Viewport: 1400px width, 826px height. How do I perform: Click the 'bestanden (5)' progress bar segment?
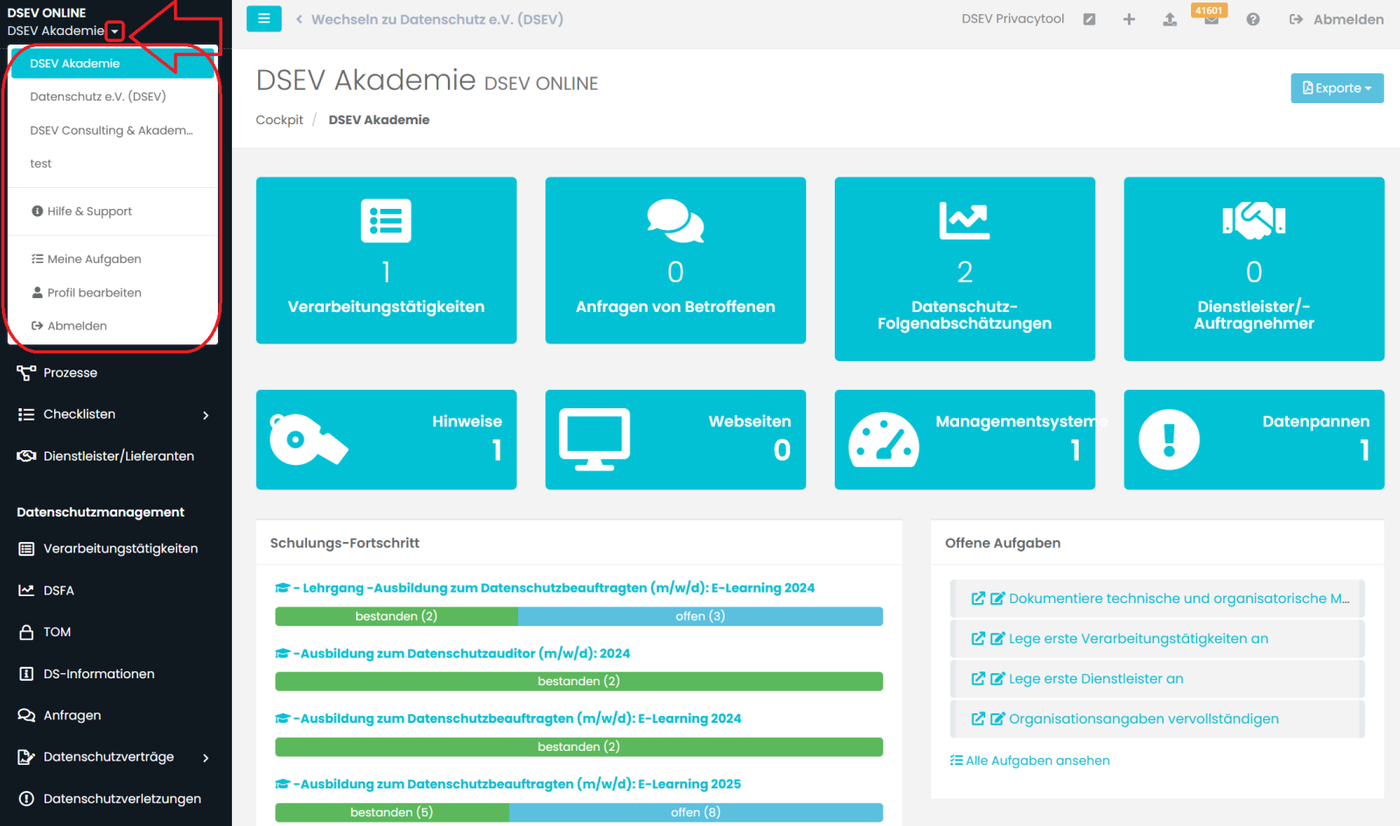coord(392,812)
